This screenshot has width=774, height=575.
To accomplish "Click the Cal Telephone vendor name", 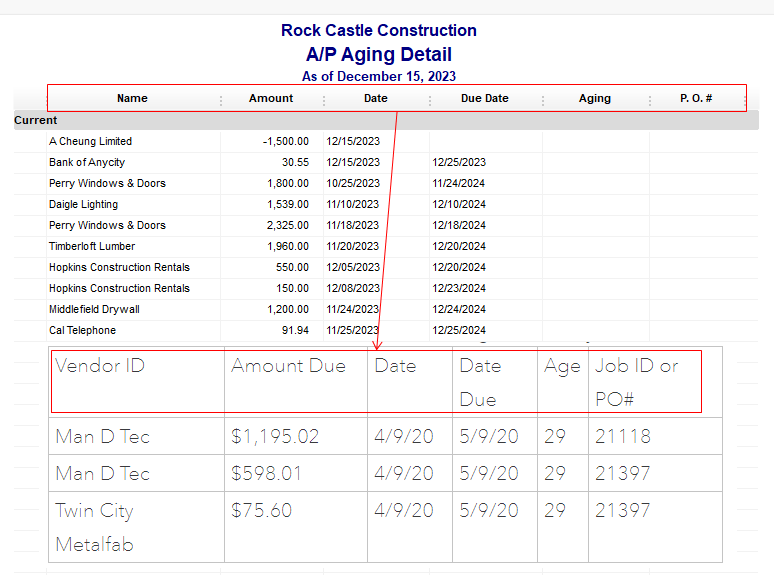I will (82, 330).
